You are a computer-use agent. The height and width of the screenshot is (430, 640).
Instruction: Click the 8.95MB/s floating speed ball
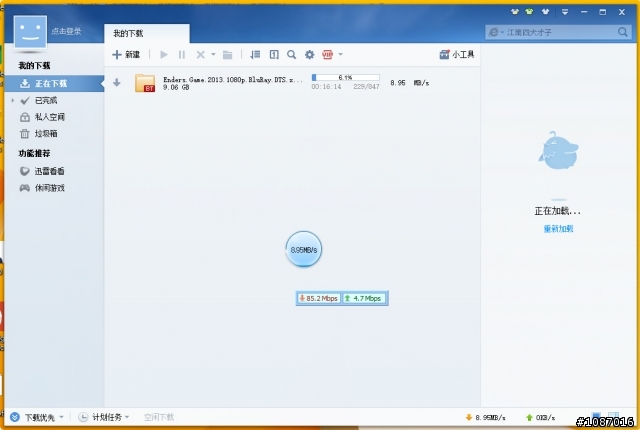click(304, 249)
